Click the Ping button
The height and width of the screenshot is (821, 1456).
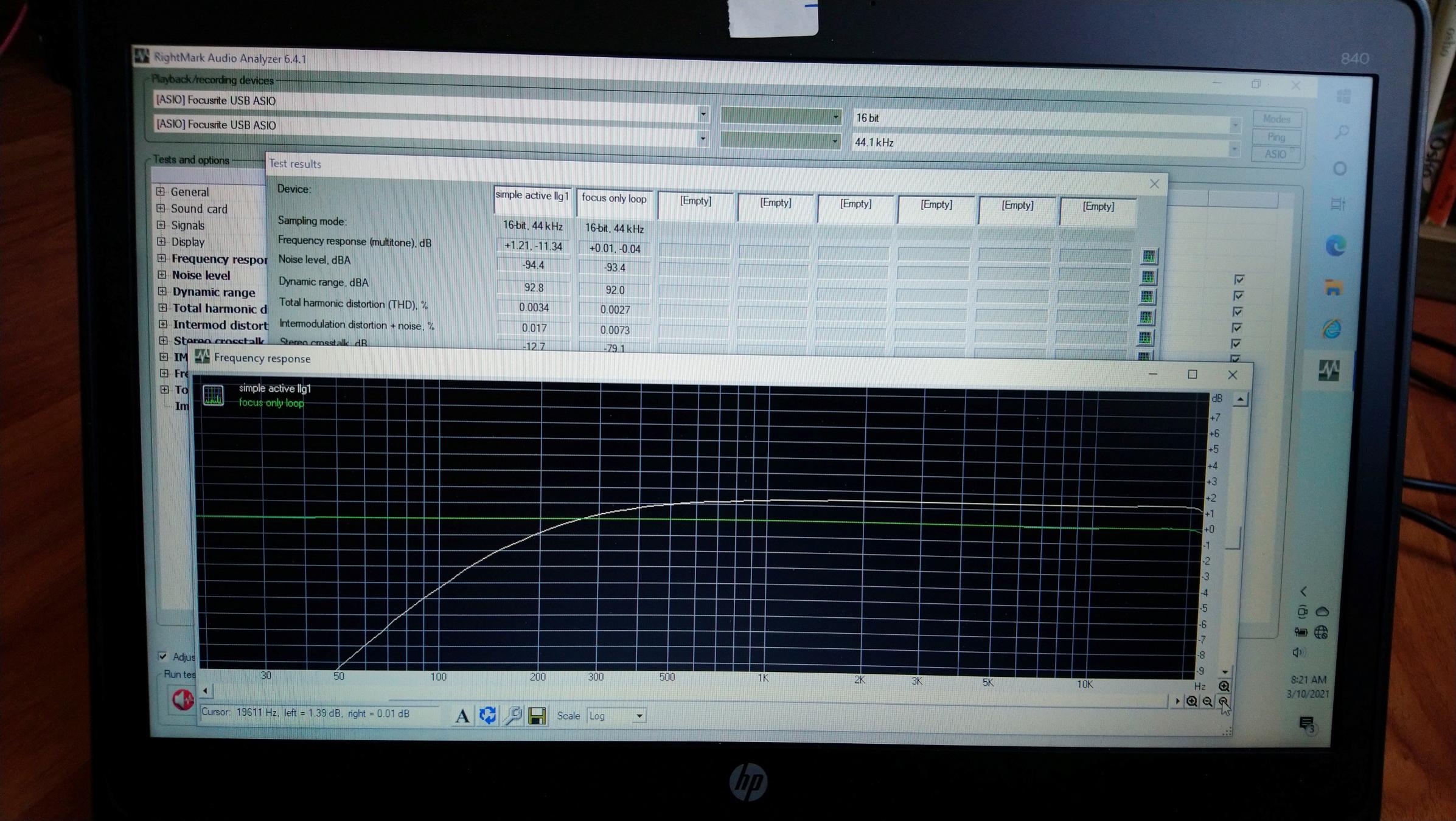(x=1276, y=137)
